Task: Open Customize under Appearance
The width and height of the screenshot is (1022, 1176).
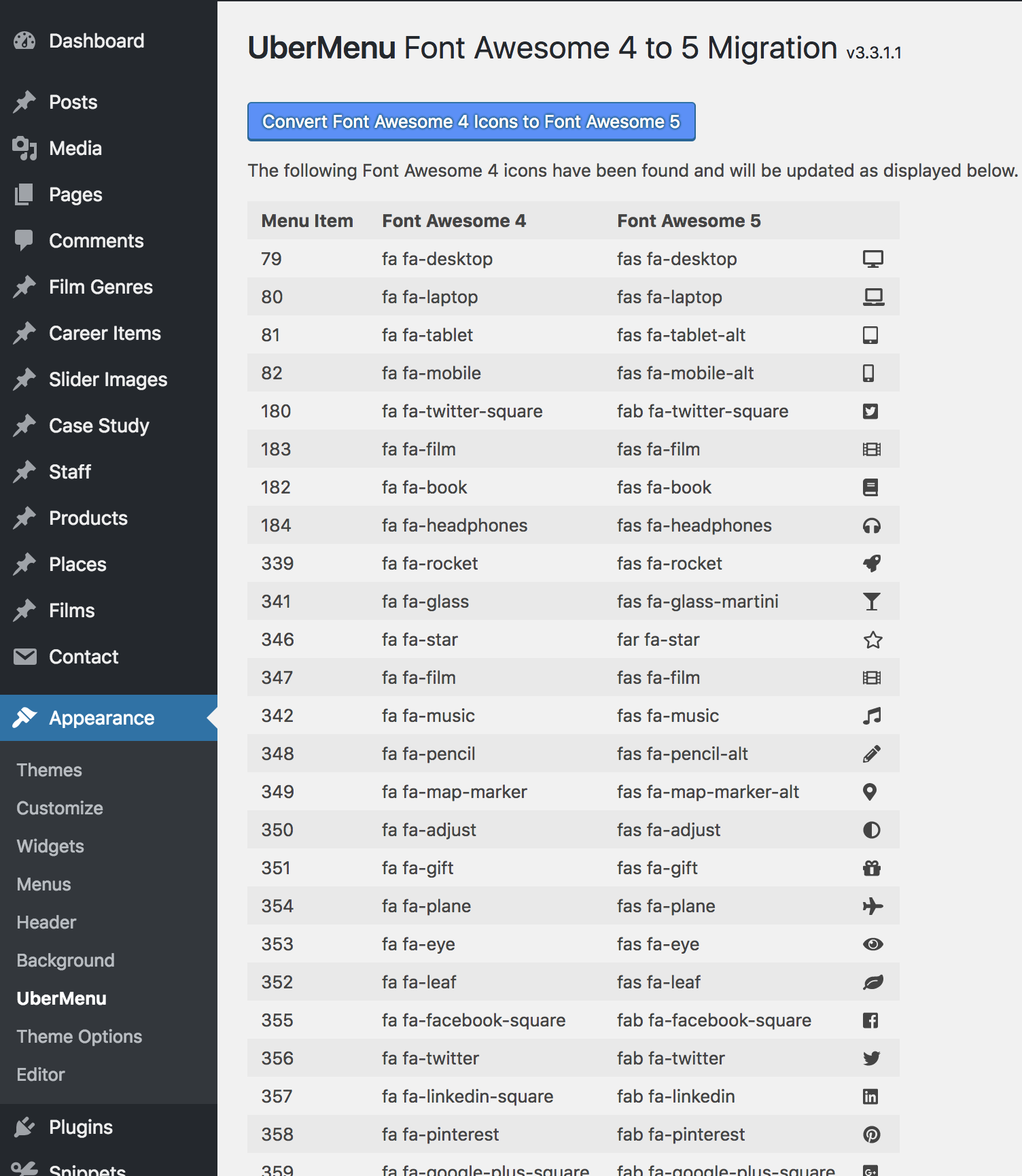Action: coord(60,808)
